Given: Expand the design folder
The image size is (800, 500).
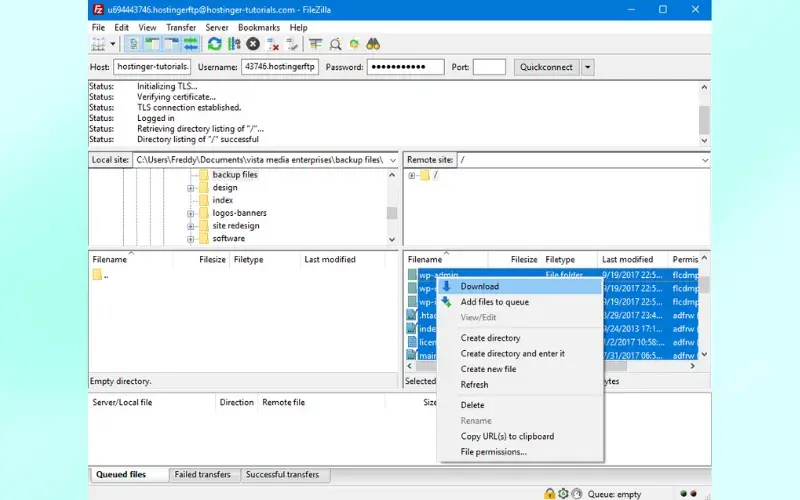Looking at the screenshot, I should 190,188.
